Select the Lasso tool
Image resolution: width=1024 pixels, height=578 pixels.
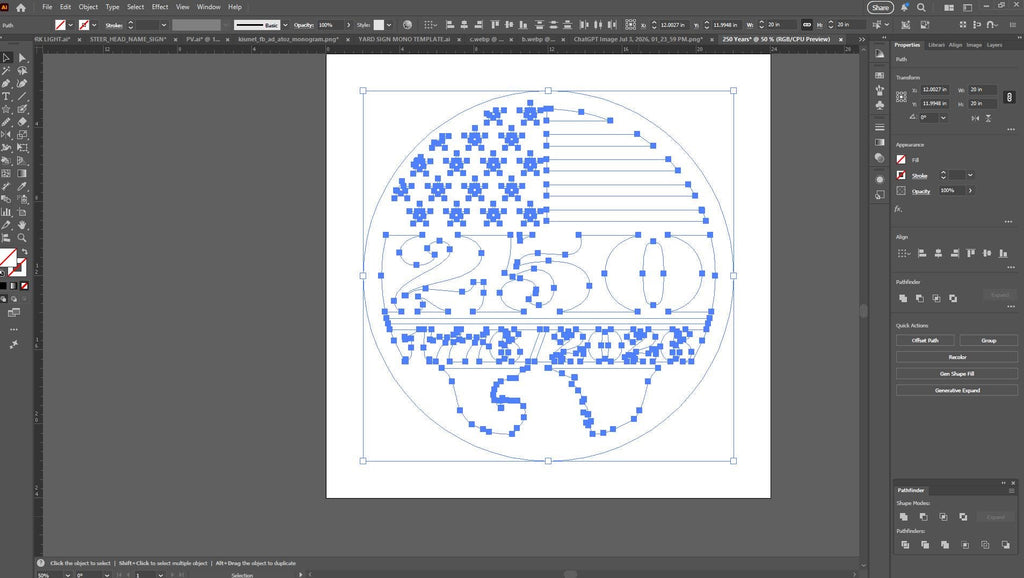22,71
